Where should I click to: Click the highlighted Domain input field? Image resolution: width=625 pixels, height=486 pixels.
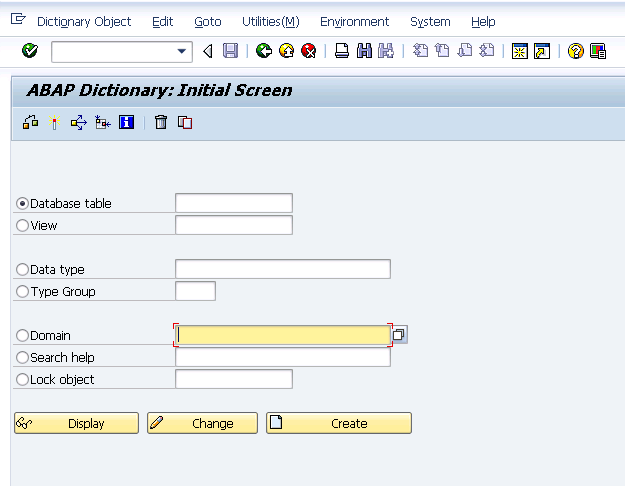283,335
